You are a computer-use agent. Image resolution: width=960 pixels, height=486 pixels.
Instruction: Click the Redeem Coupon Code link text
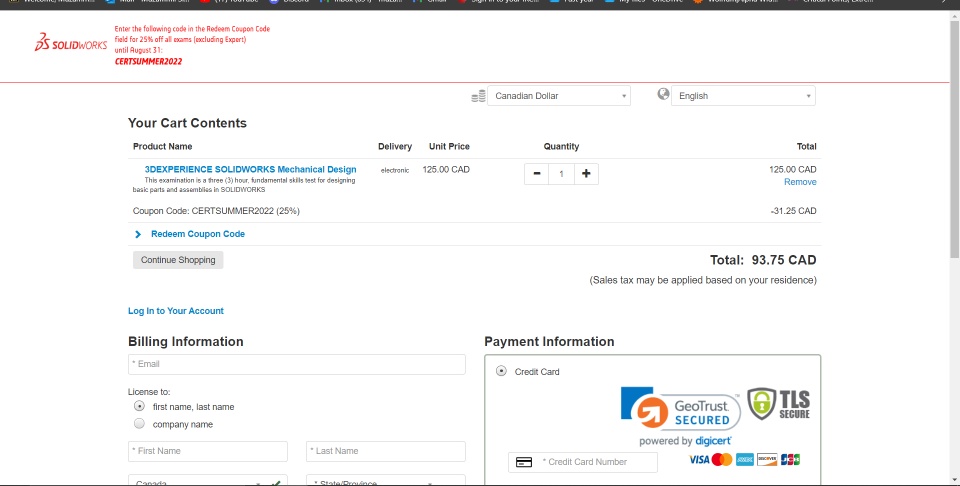click(x=198, y=234)
